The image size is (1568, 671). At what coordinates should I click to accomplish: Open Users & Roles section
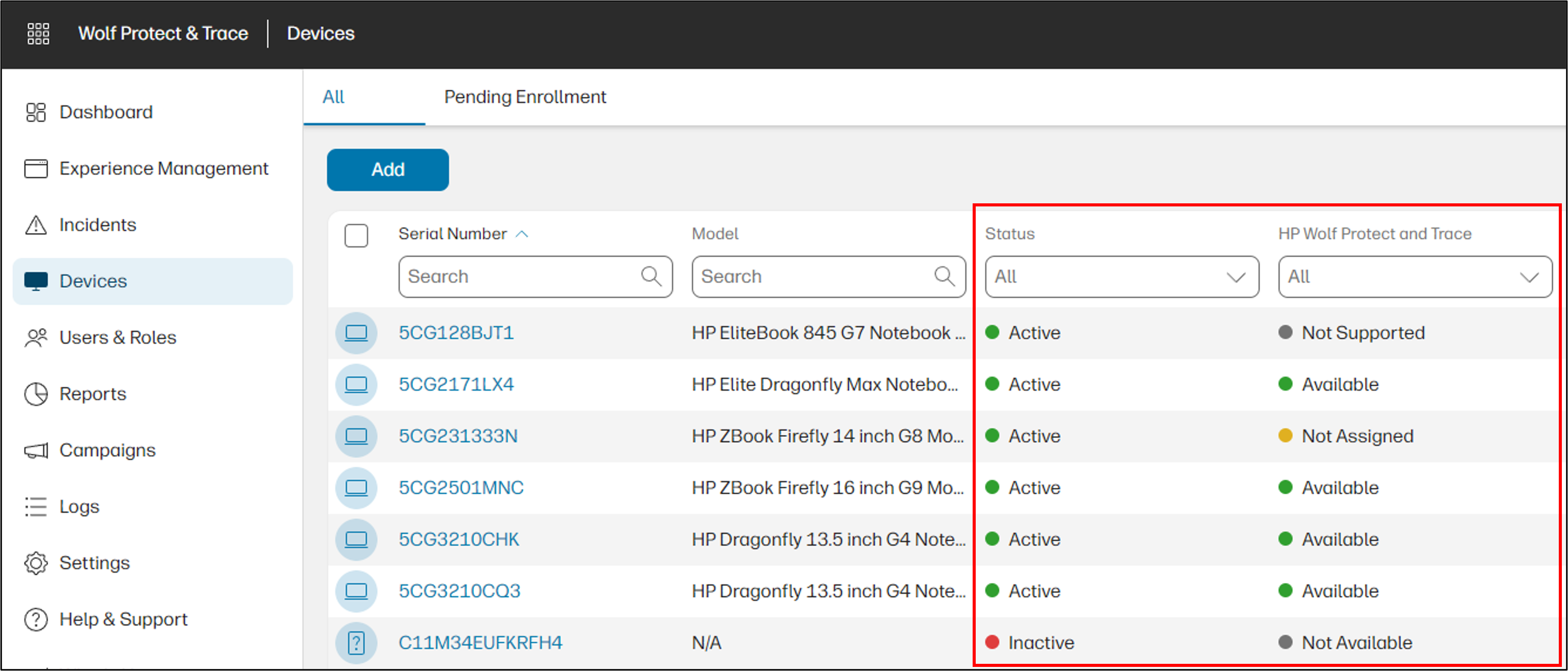coord(35,337)
